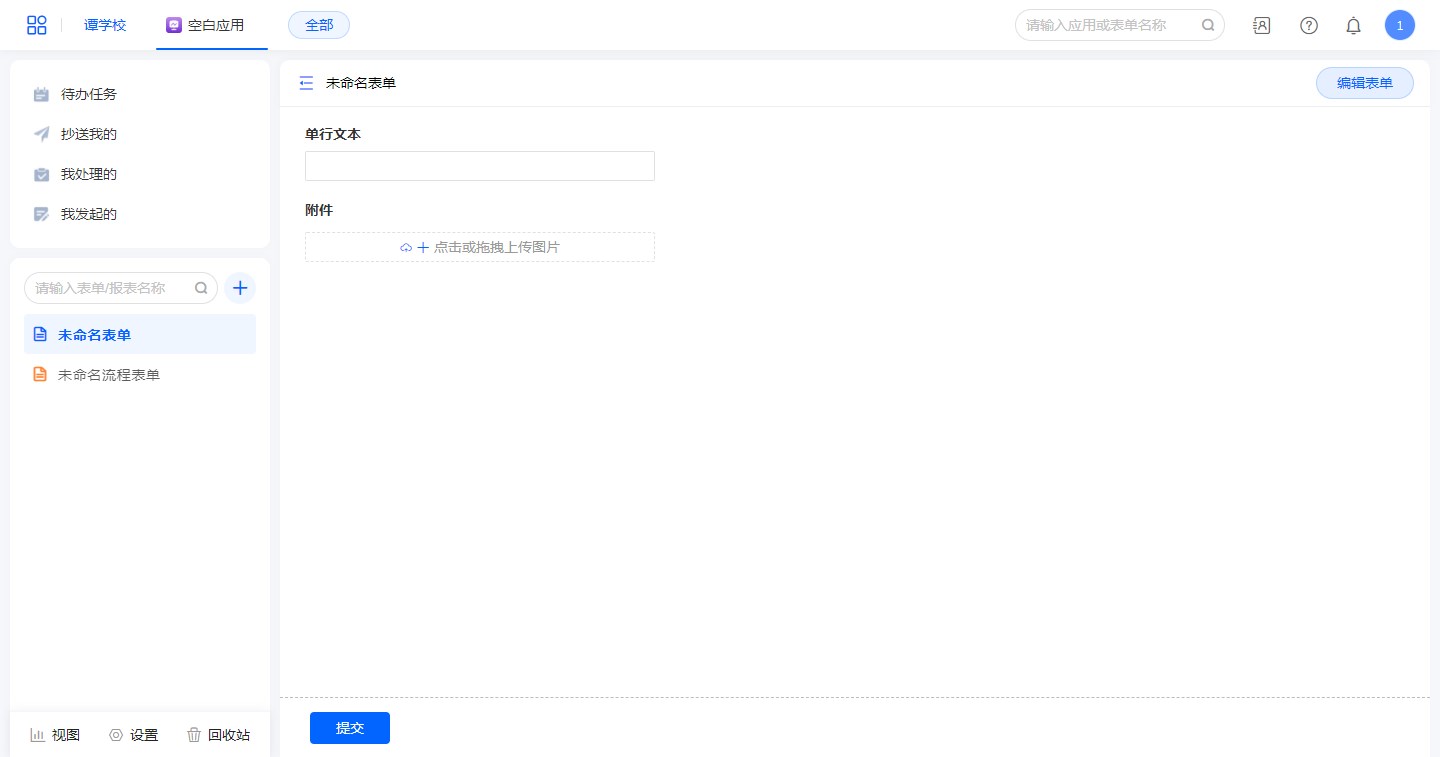This screenshot has height=757, width=1440.
Task: Open the user avatar menu
Action: coord(1399,26)
